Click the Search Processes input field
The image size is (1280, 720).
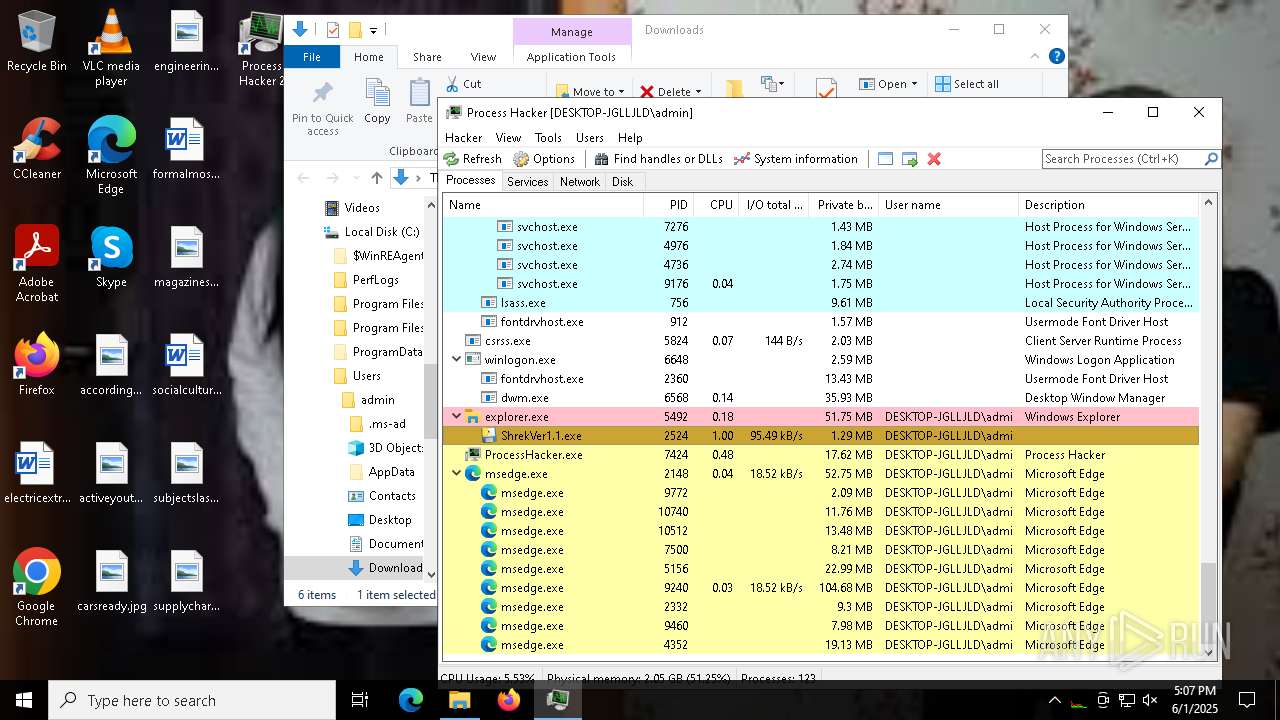[x=1122, y=159]
